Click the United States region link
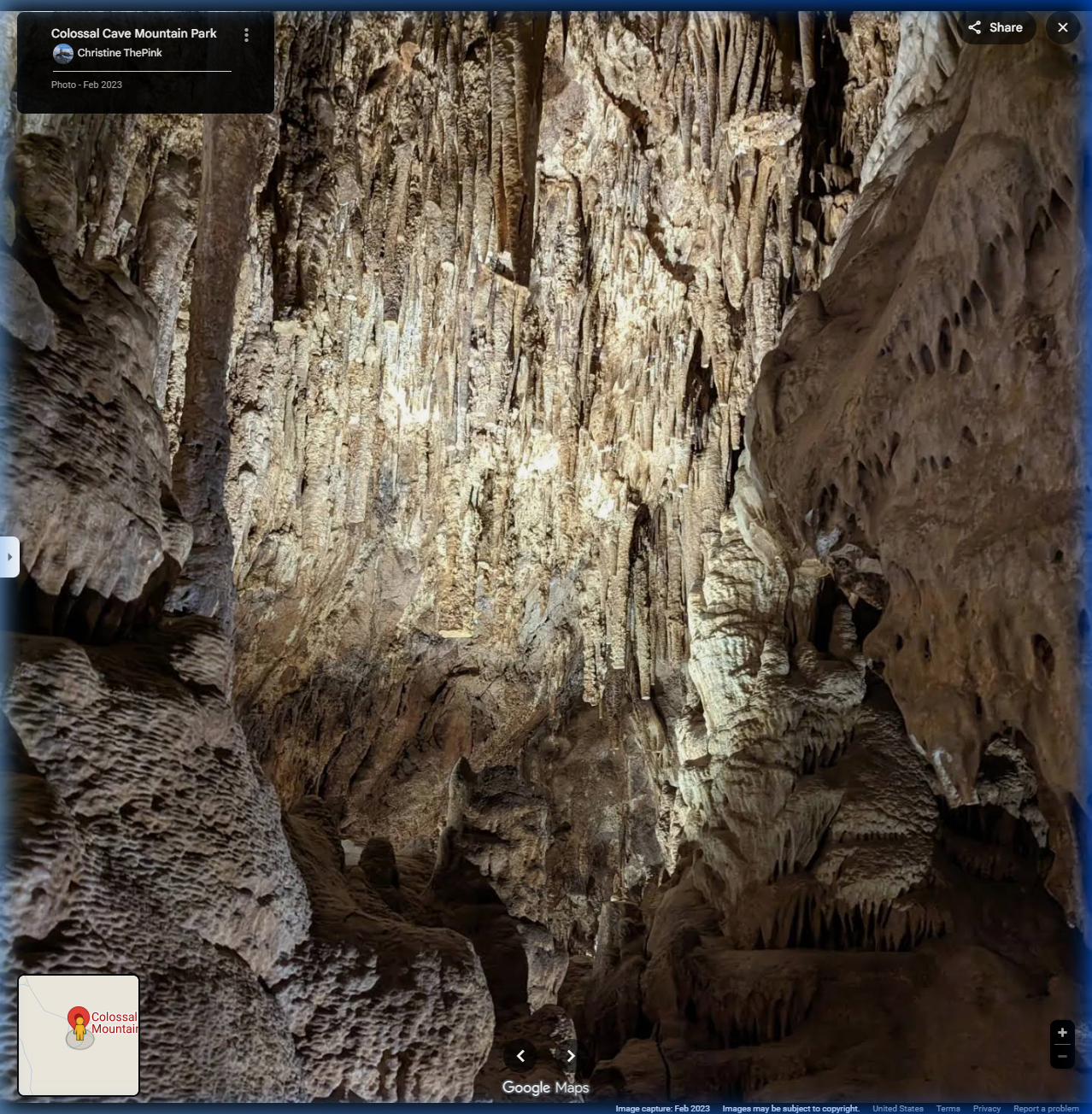 (x=897, y=1108)
